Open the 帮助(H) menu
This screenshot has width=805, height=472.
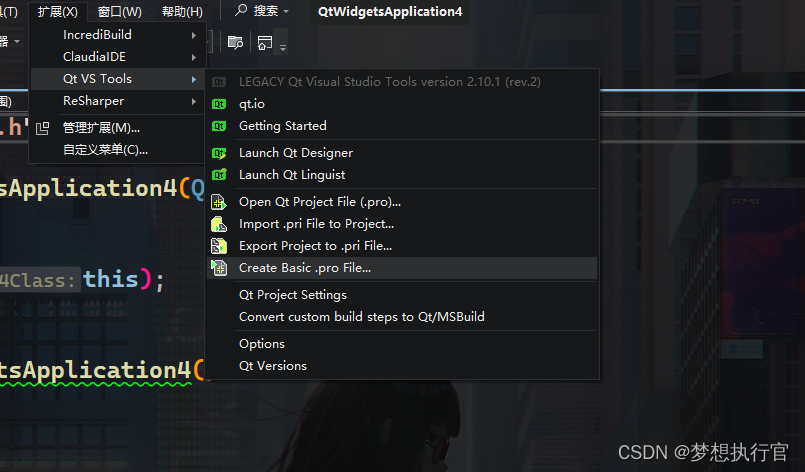click(x=182, y=11)
